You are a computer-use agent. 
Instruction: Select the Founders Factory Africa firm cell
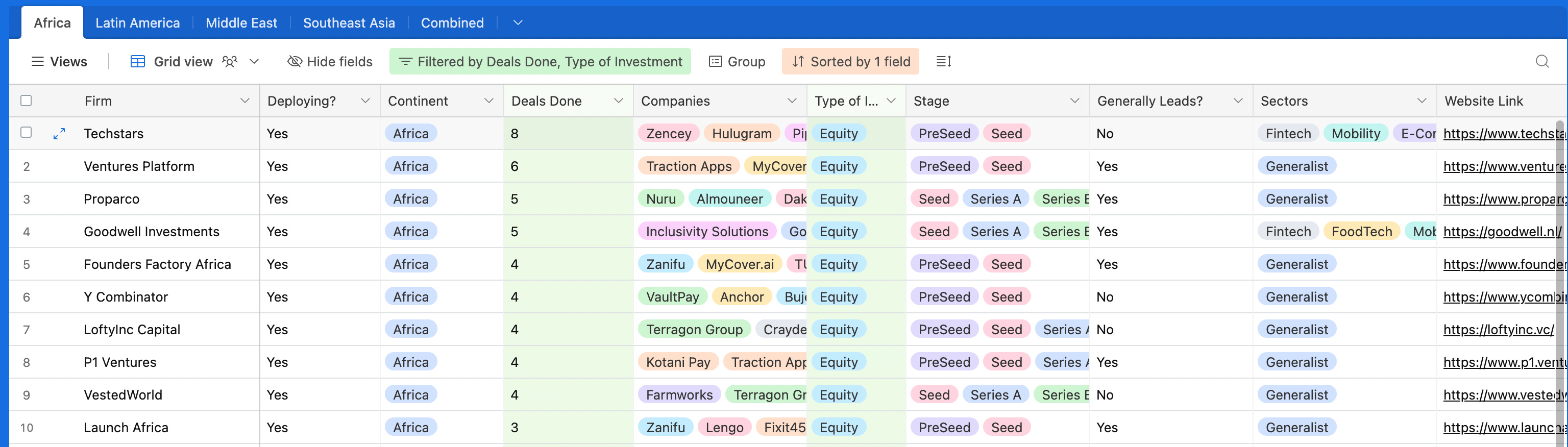(x=157, y=264)
